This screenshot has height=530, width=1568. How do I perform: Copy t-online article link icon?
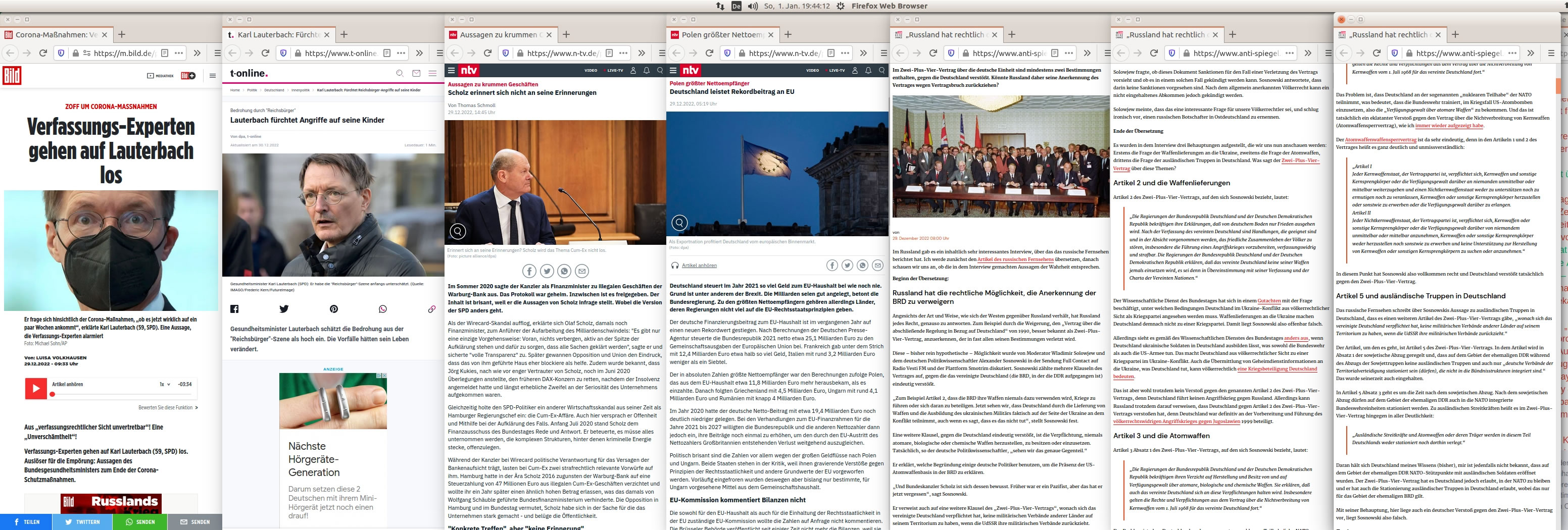(431, 309)
